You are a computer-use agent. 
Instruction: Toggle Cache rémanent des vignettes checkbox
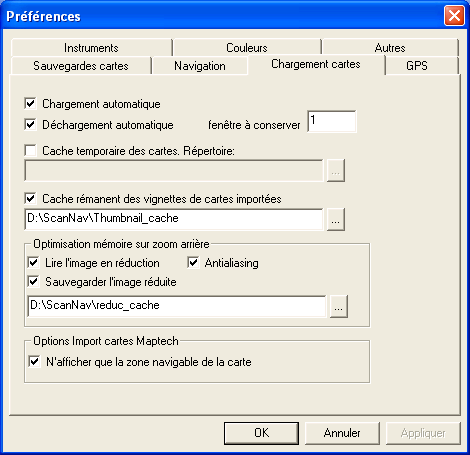pyautogui.click(x=30, y=199)
